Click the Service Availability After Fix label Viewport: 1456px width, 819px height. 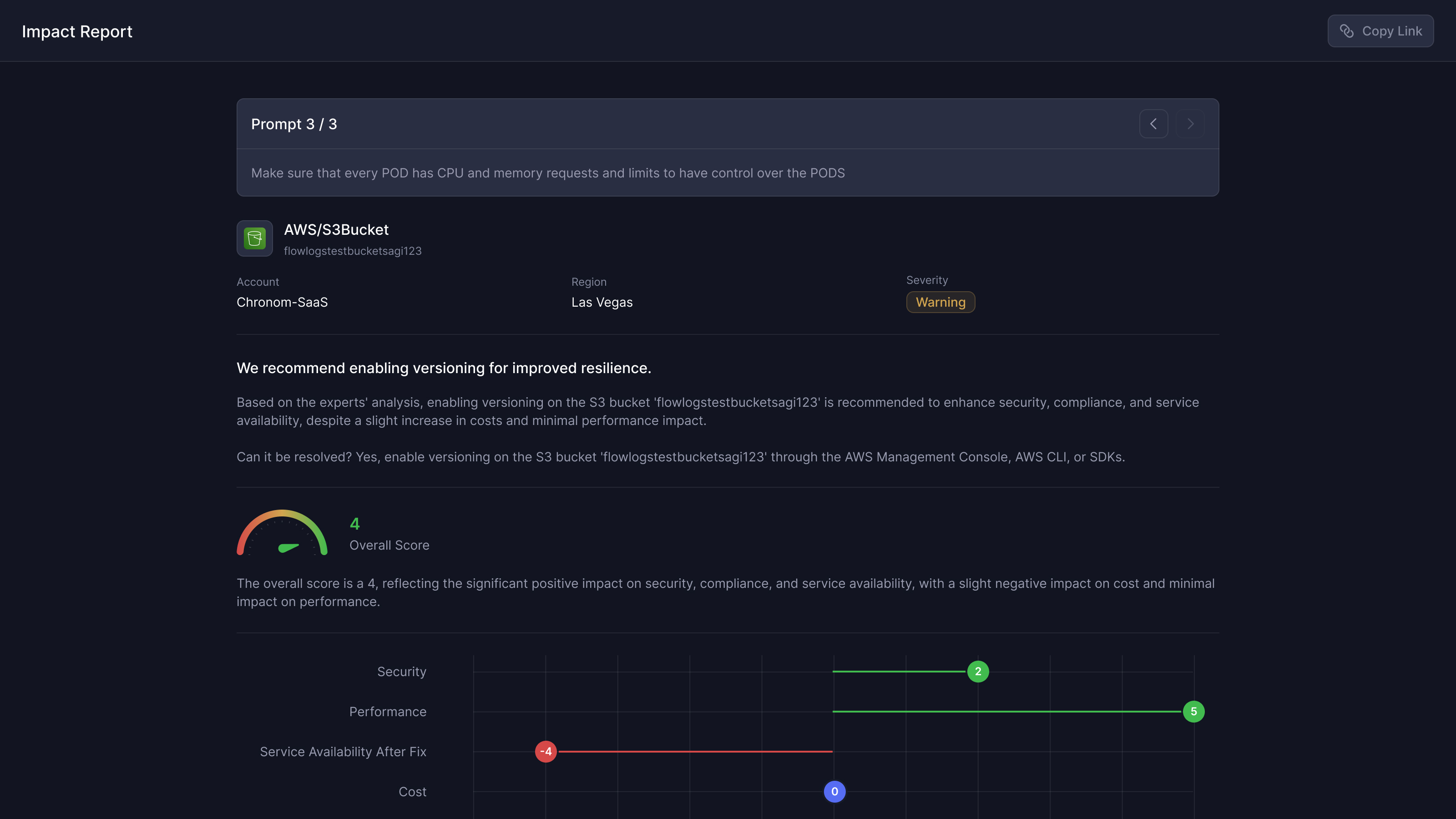coord(343,752)
